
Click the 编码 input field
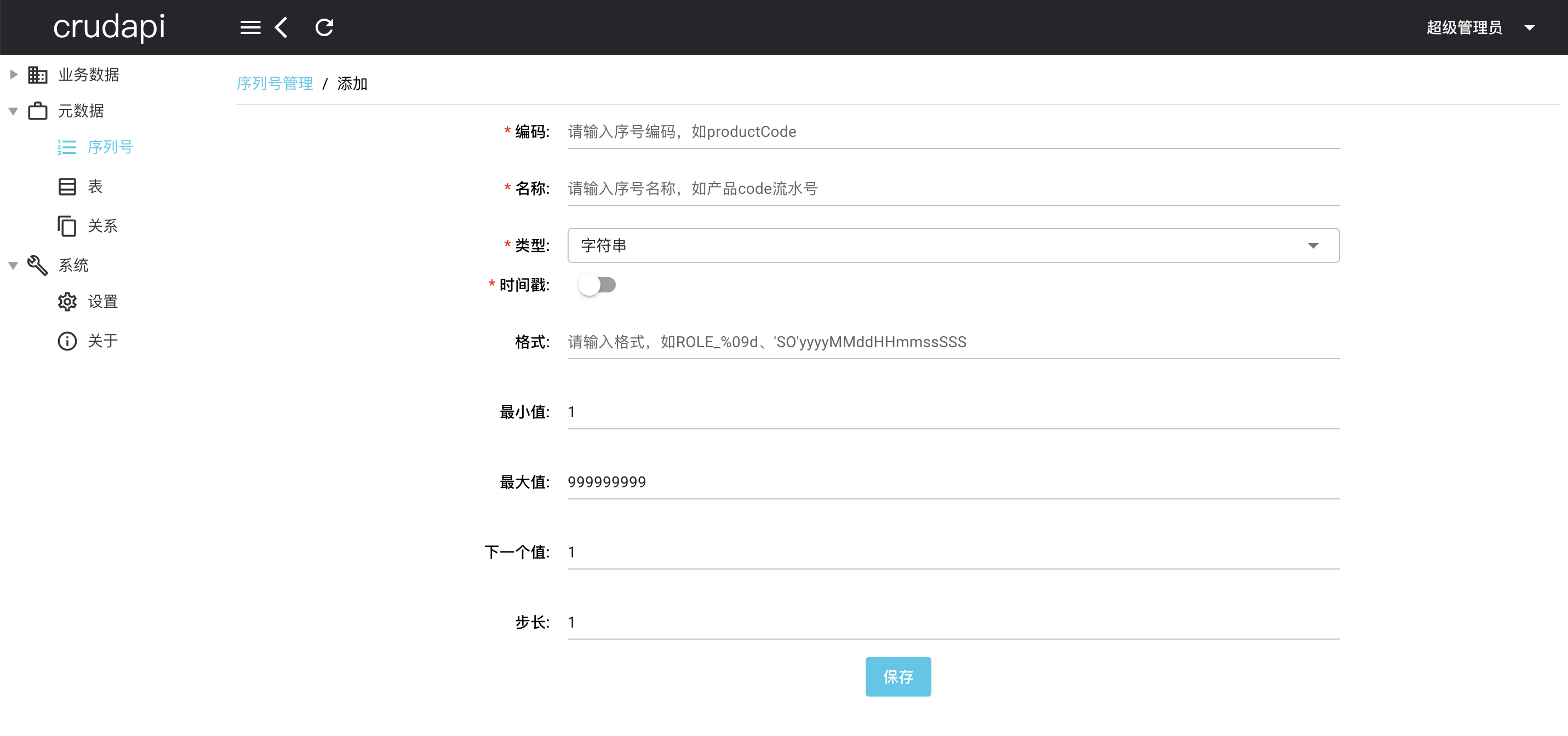coord(953,132)
